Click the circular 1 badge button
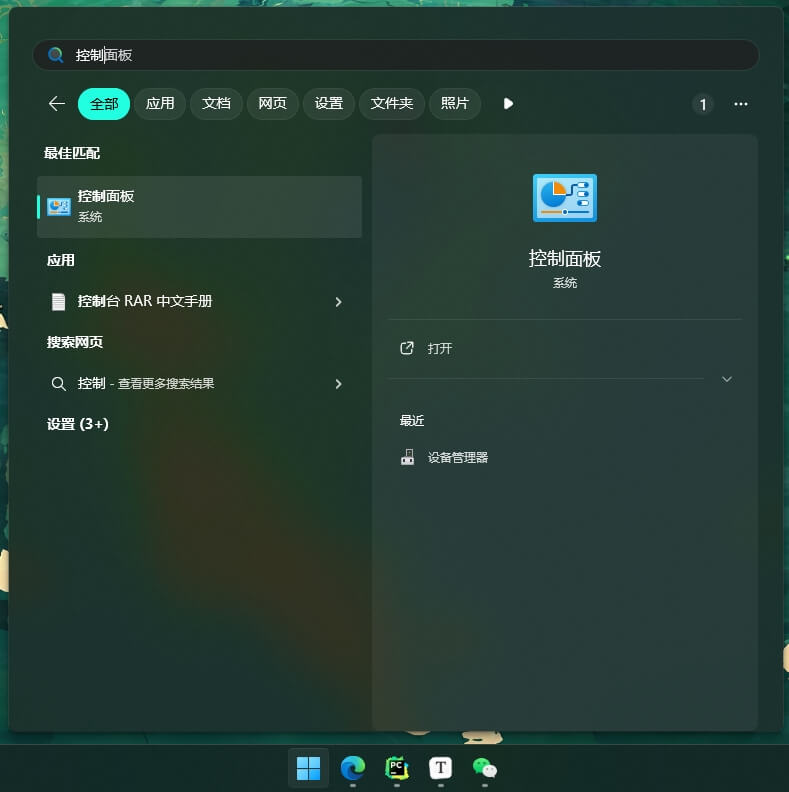Screen dimensions: 789x792 [703, 105]
